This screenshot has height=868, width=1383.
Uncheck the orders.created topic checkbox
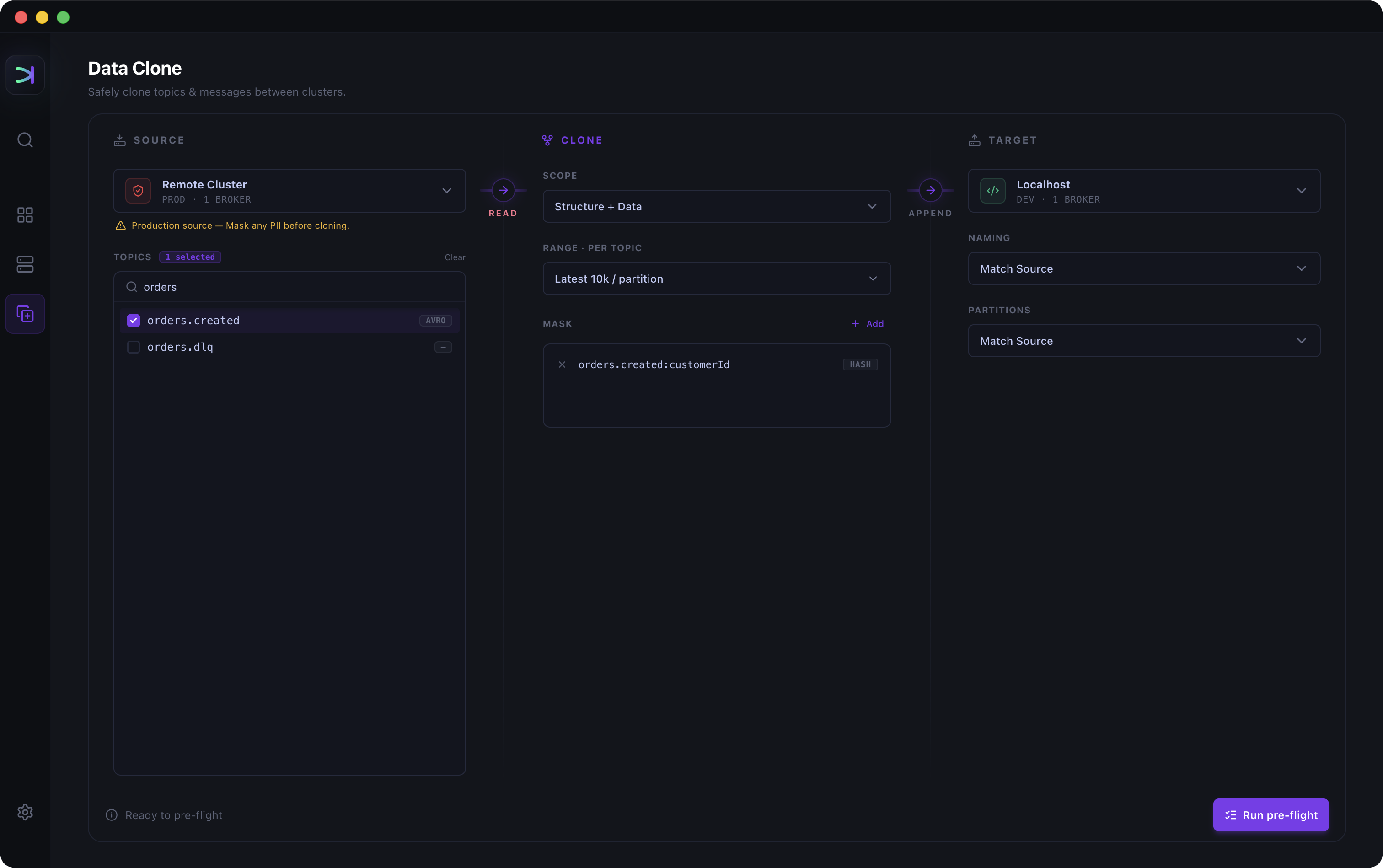(x=133, y=320)
